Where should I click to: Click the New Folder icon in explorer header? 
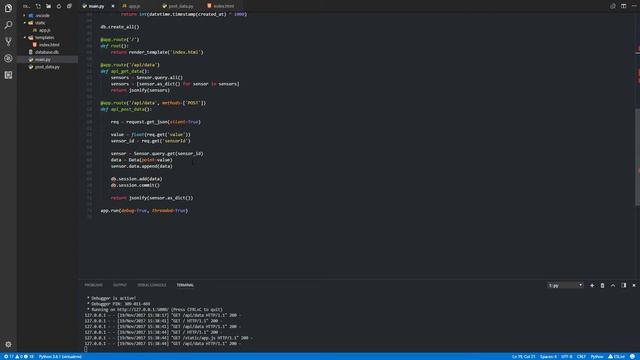coord(49,6)
